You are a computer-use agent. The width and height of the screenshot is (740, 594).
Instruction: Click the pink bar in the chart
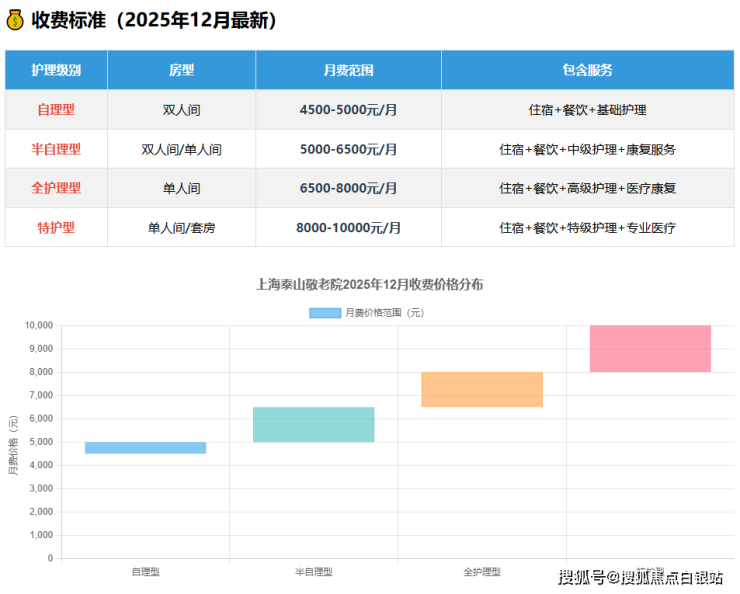[x=650, y=349]
